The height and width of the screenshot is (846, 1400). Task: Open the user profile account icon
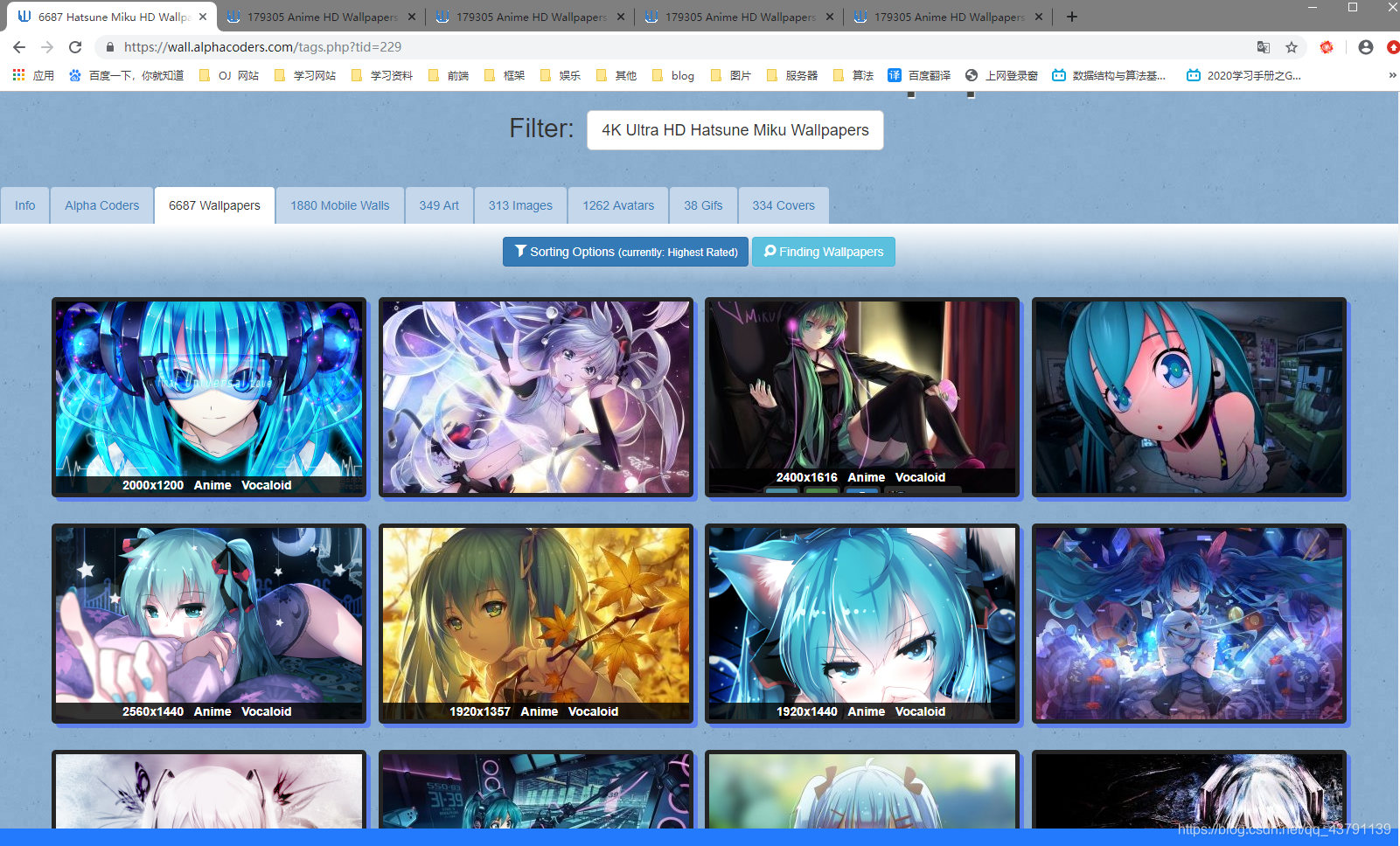point(1366,47)
